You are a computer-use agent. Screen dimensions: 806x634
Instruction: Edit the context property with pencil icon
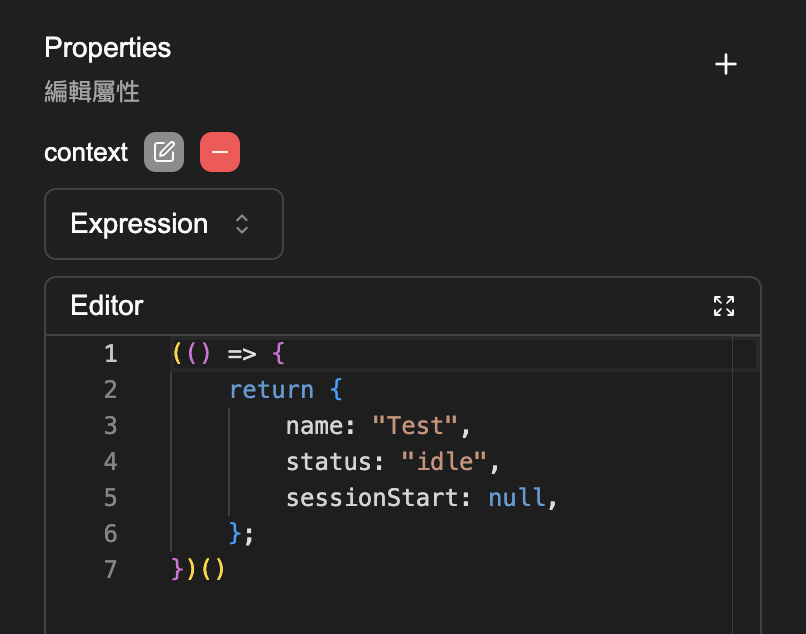pos(164,152)
